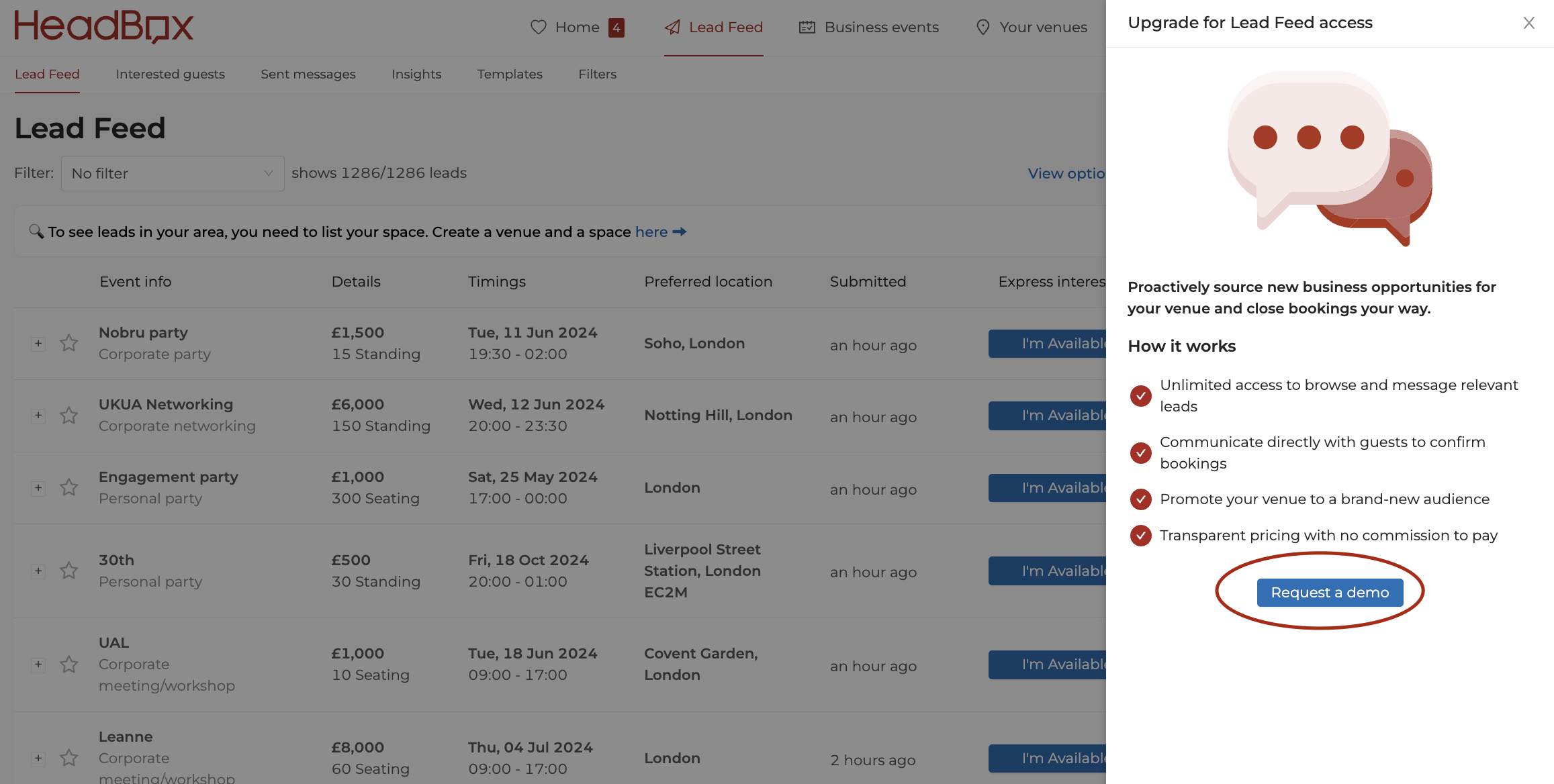Click the Timings column header
1554x784 pixels.
(497, 282)
